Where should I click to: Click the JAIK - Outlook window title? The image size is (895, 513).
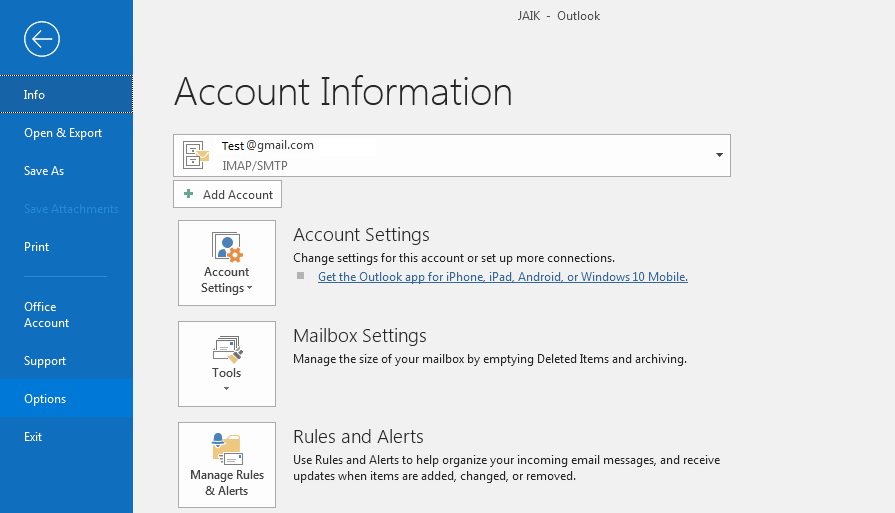pyautogui.click(x=559, y=16)
